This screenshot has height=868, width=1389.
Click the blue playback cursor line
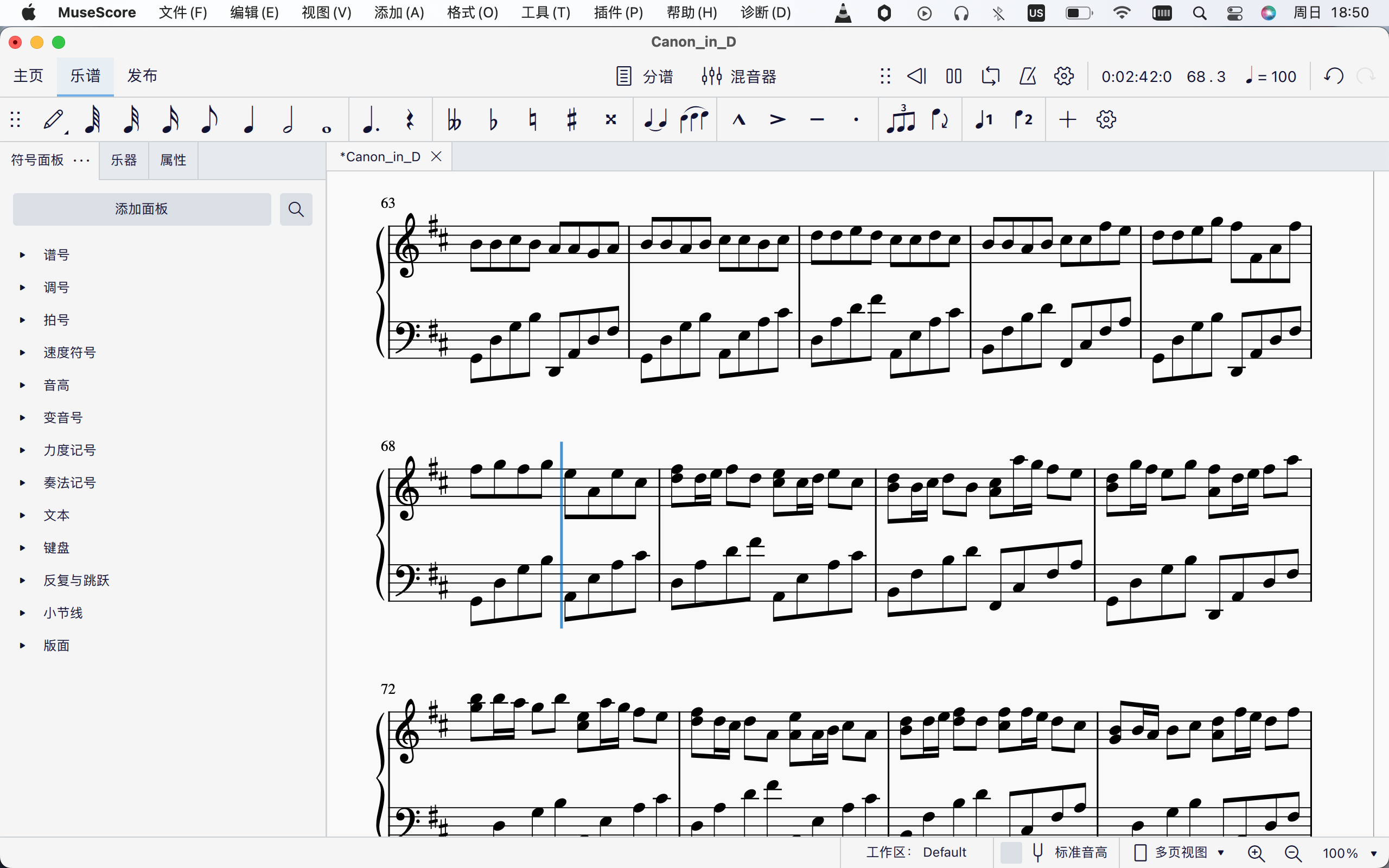562,534
